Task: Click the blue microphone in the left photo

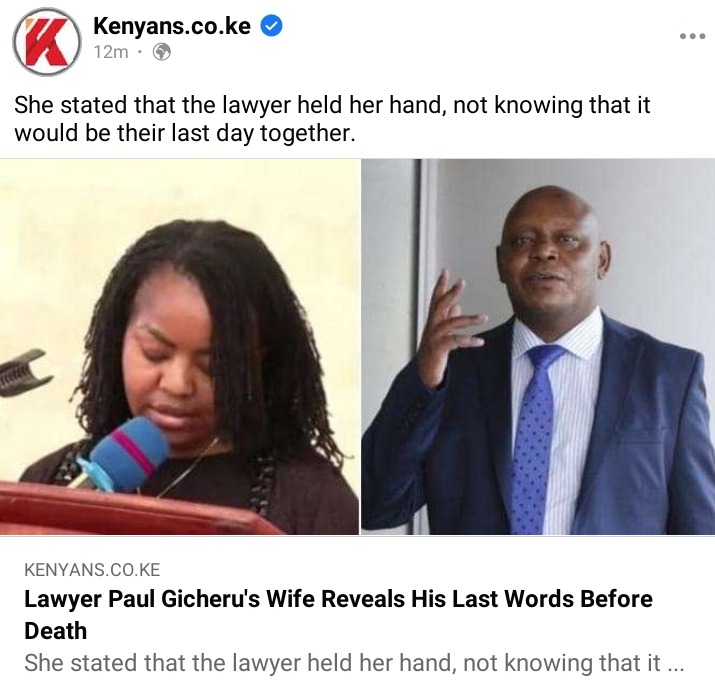Action: 123,454
